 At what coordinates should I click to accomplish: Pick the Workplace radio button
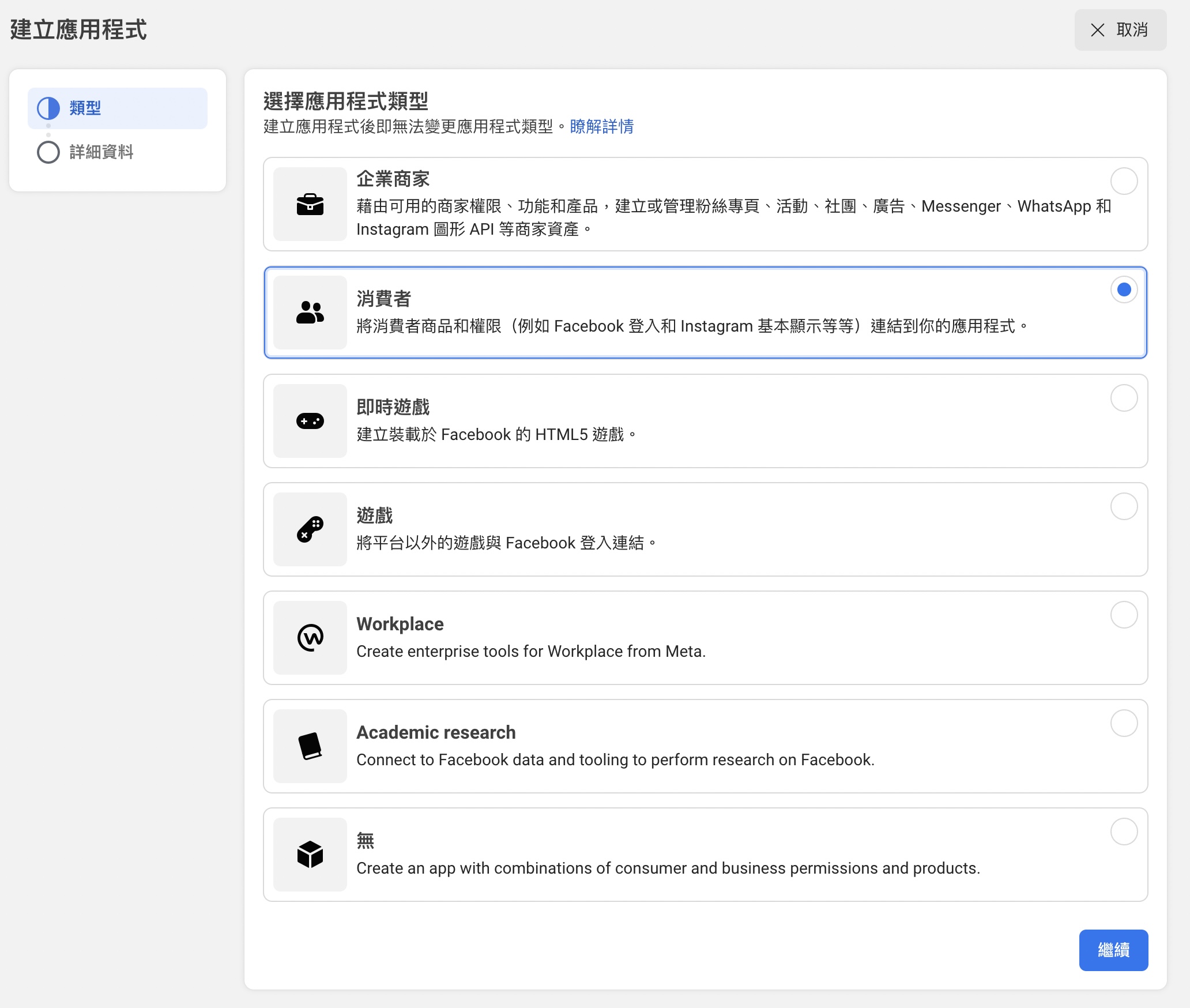tap(1124, 615)
